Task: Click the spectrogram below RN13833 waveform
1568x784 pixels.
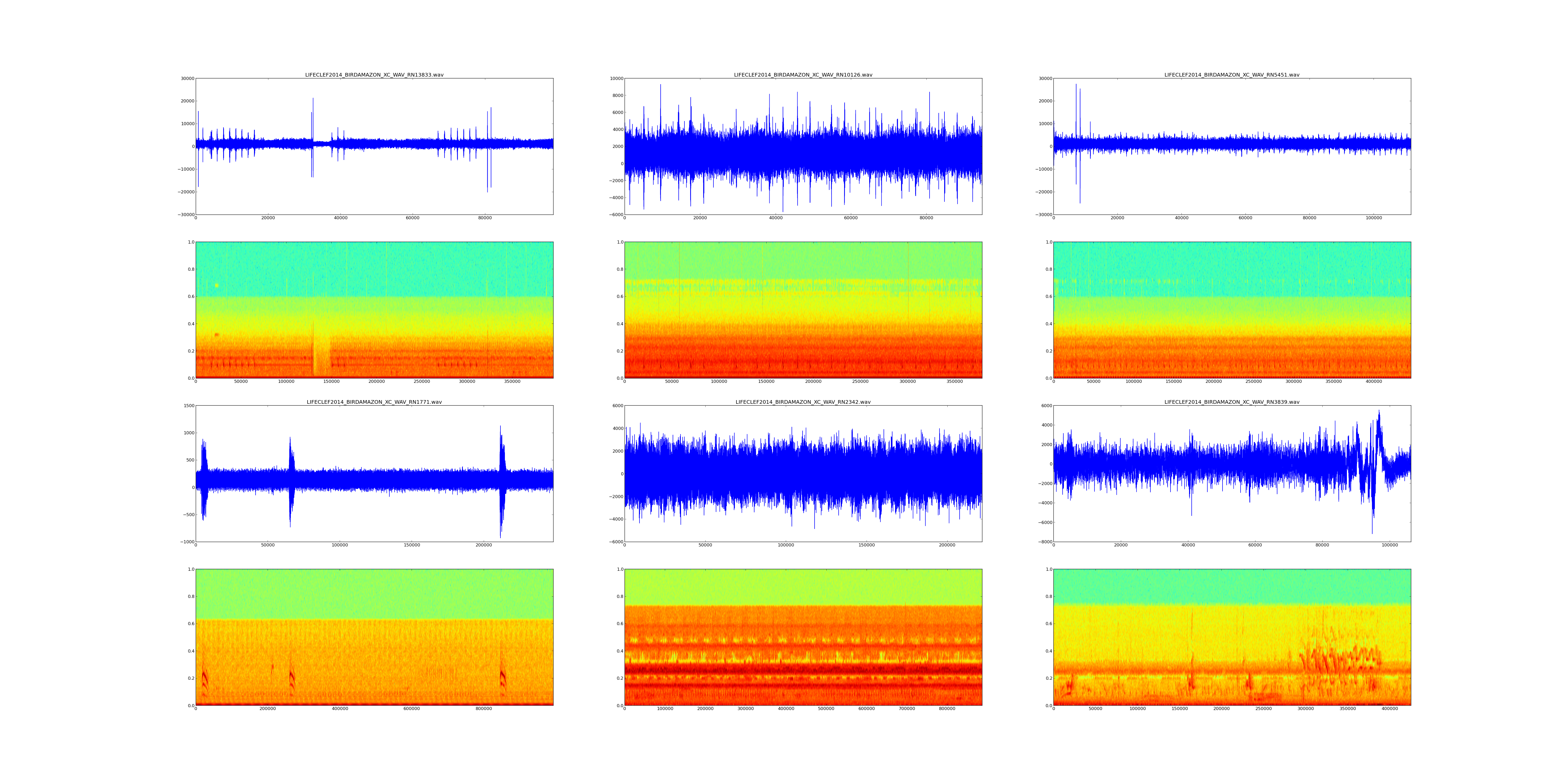Action: [x=374, y=310]
